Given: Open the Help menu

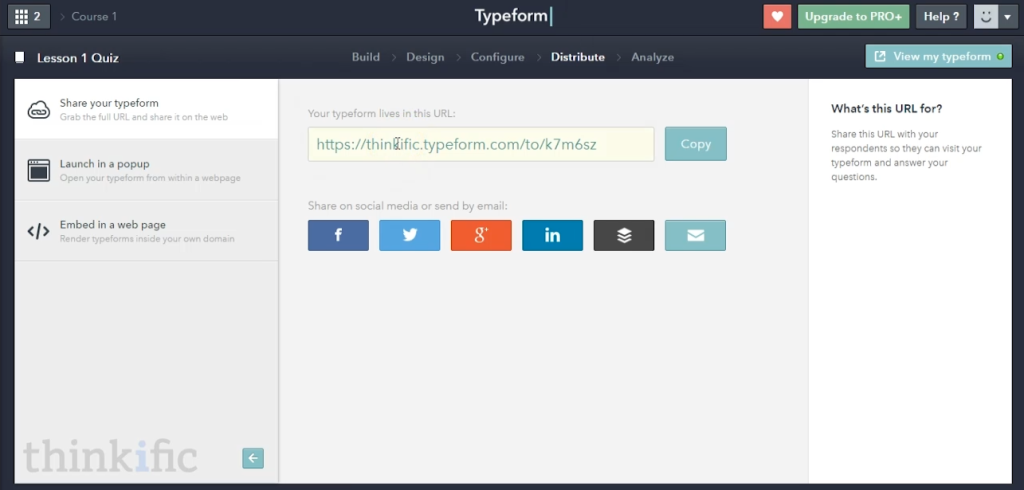Looking at the screenshot, I should 941,17.
